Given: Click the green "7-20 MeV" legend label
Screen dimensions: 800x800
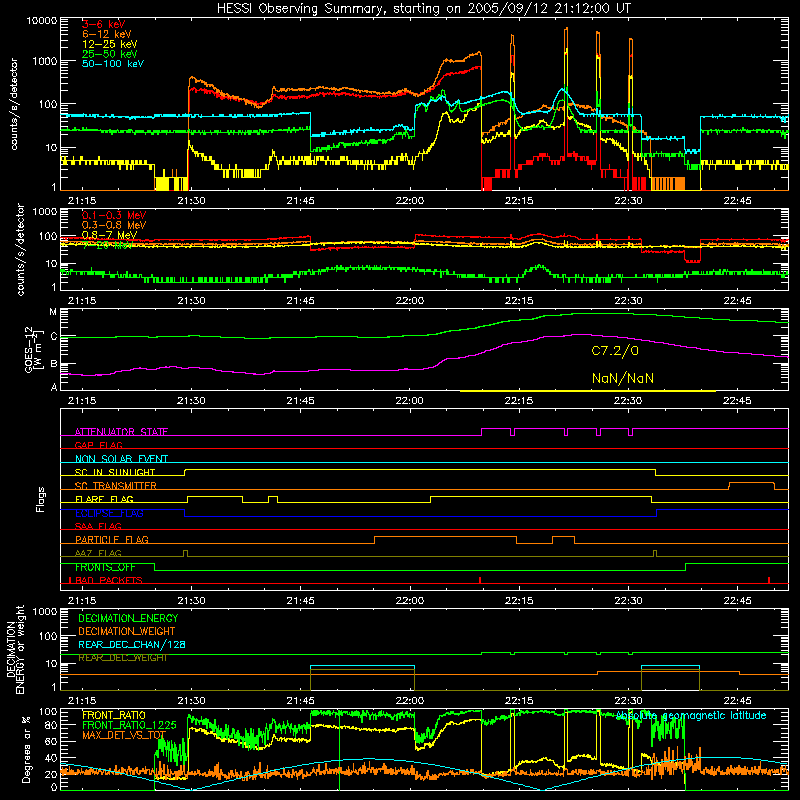Looking at the screenshot, I should 107,245.
